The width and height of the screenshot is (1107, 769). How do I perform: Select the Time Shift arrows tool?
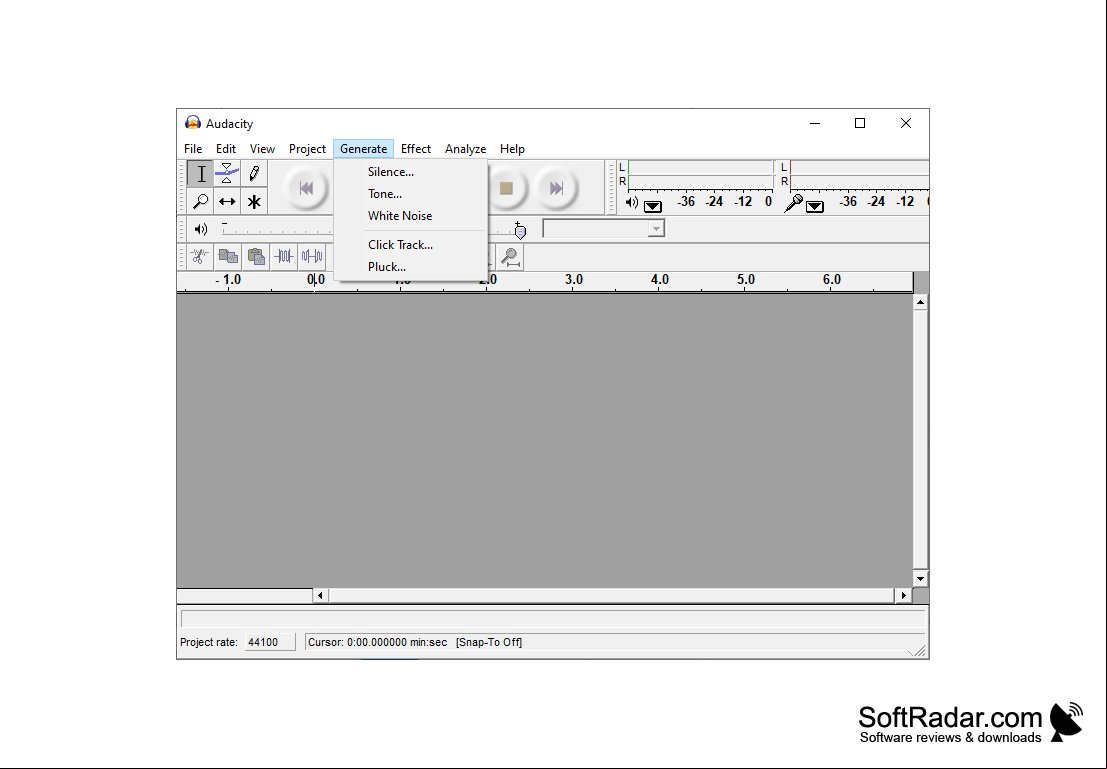coord(227,201)
